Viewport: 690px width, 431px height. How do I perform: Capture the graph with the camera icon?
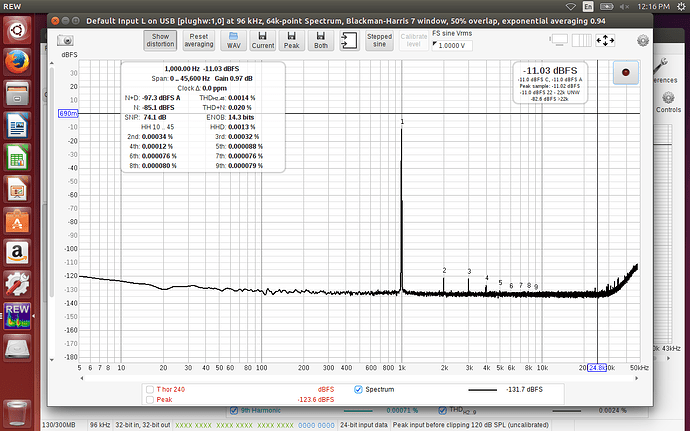[65, 41]
